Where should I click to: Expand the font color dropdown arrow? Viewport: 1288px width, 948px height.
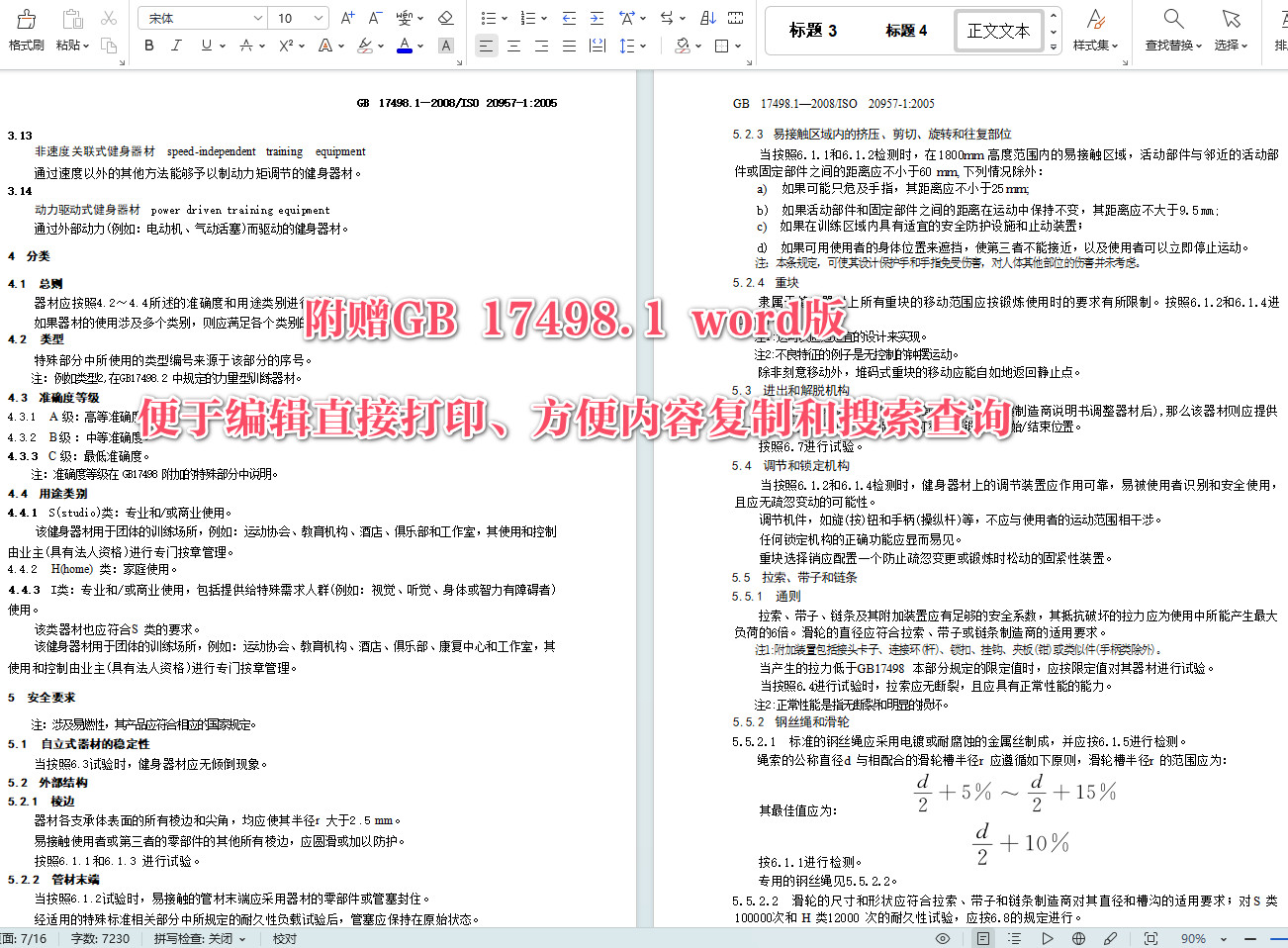tap(419, 46)
